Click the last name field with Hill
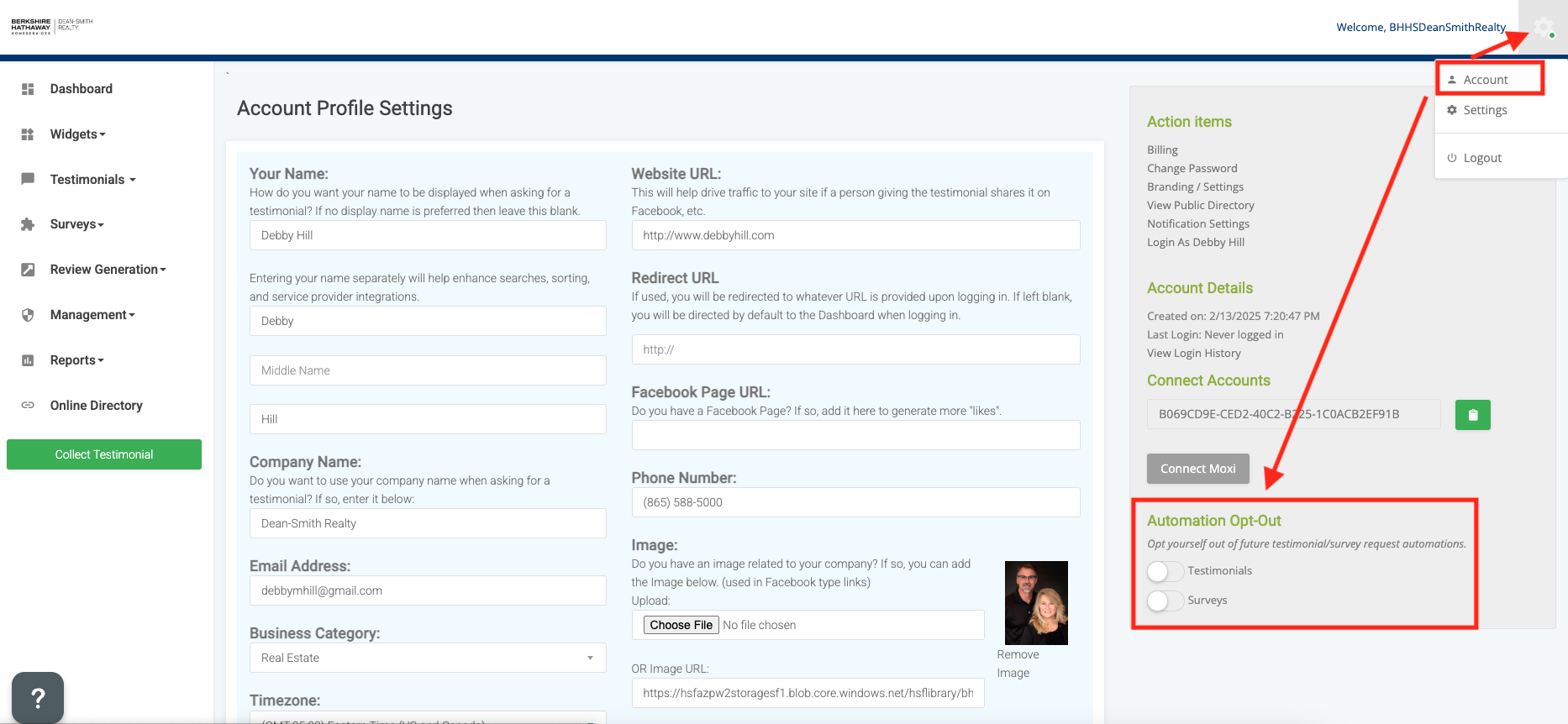 pyautogui.click(x=428, y=419)
